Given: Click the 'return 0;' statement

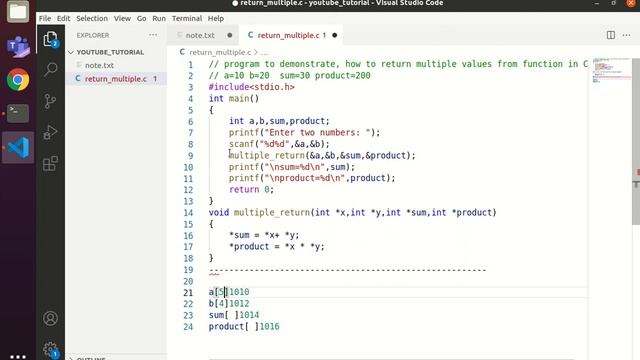Looking at the screenshot, I should coord(251,189).
